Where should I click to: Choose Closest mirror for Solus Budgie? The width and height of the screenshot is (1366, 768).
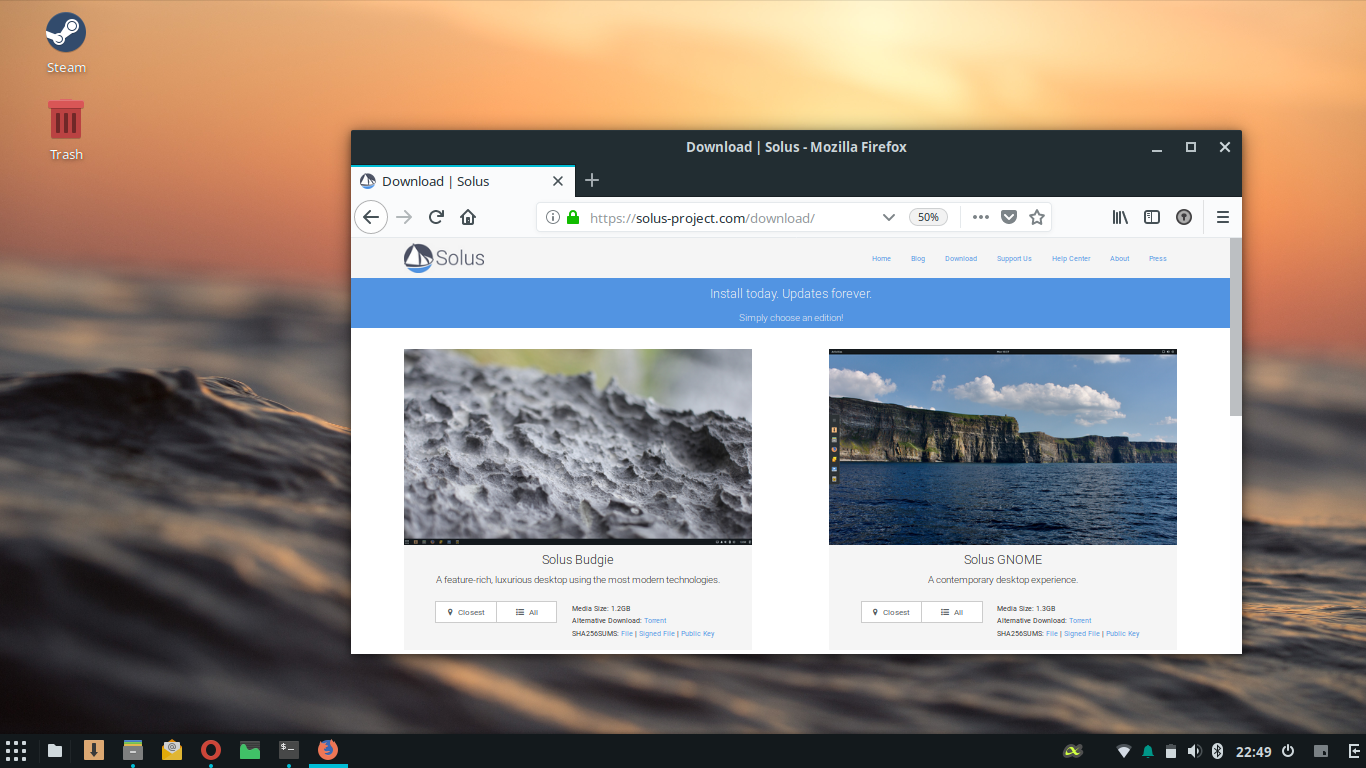pyautogui.click(x=466, y=612)
